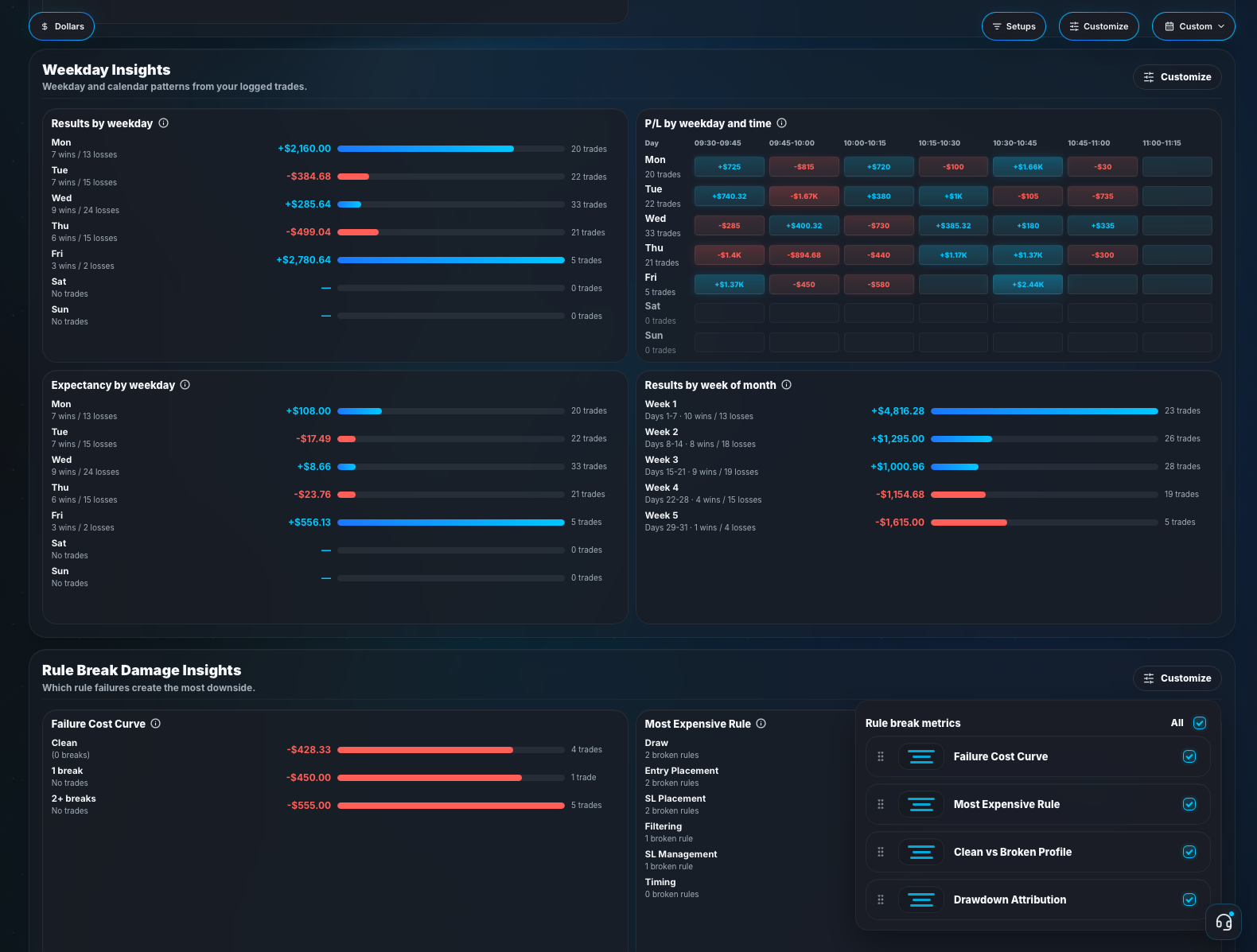Uncheck the Drawdown Attribution metric checkbox

tap(1189, 900)
